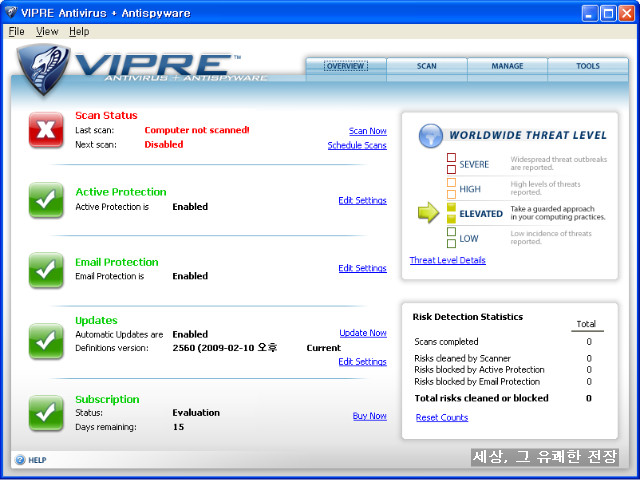Click 'Risks cleaned by Scanner' row

pyautogui.click(x=503, y=358)
